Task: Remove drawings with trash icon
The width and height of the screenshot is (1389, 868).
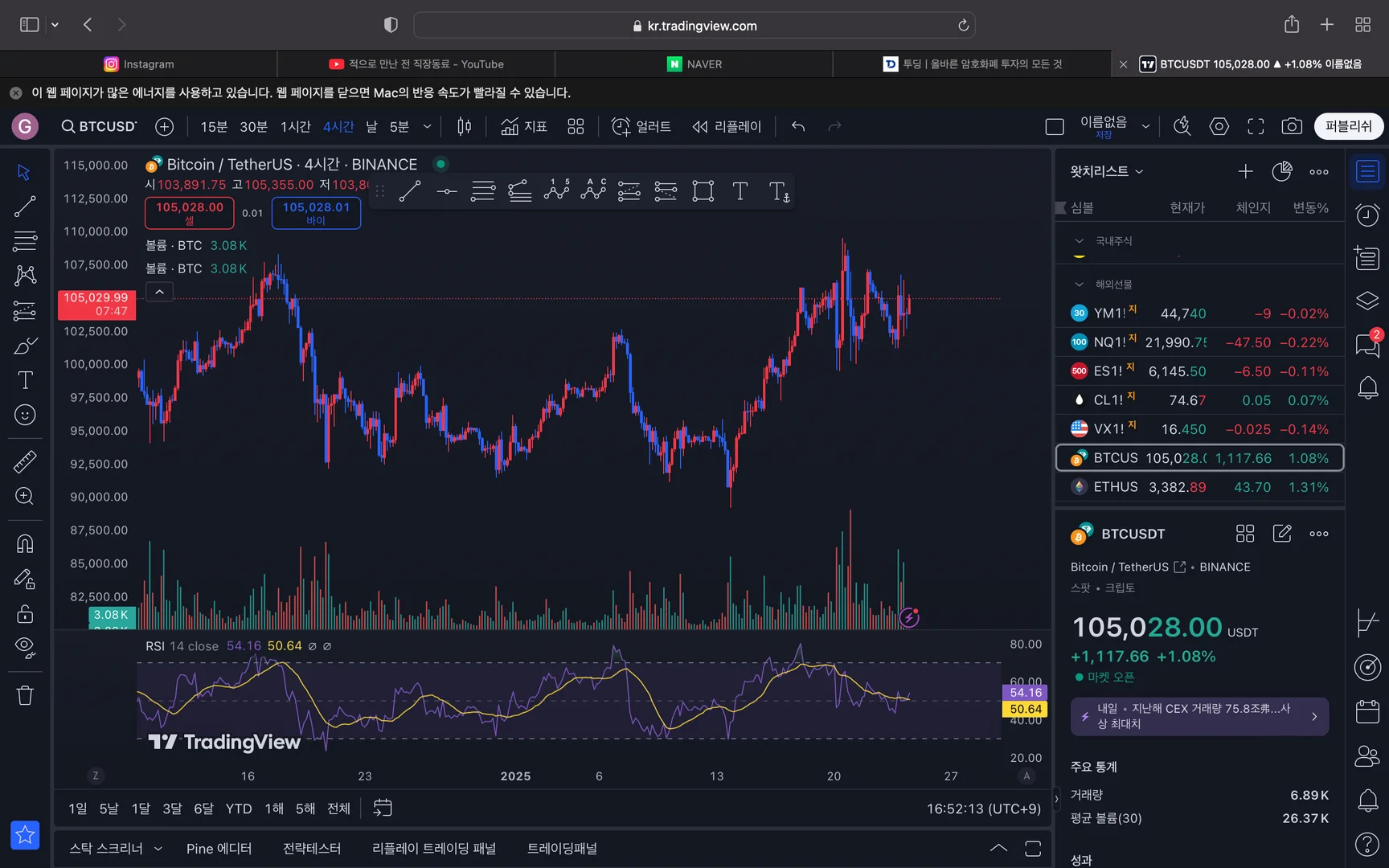Action: (25, 695)
